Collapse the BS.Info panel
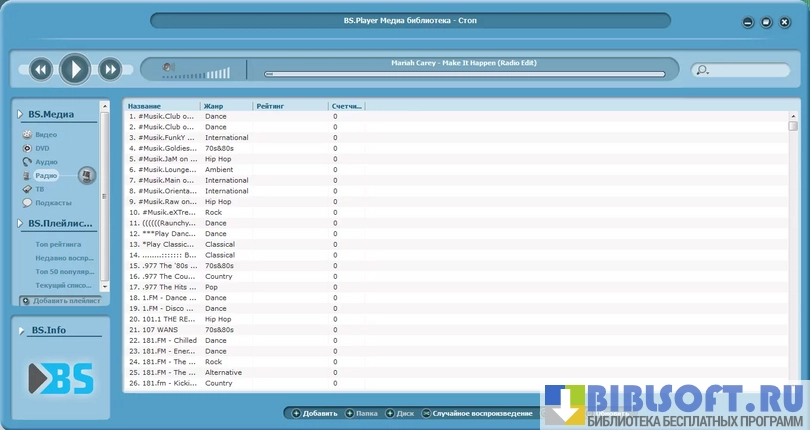Viewport: 810px width, 430px height. [x=20, y=329]
